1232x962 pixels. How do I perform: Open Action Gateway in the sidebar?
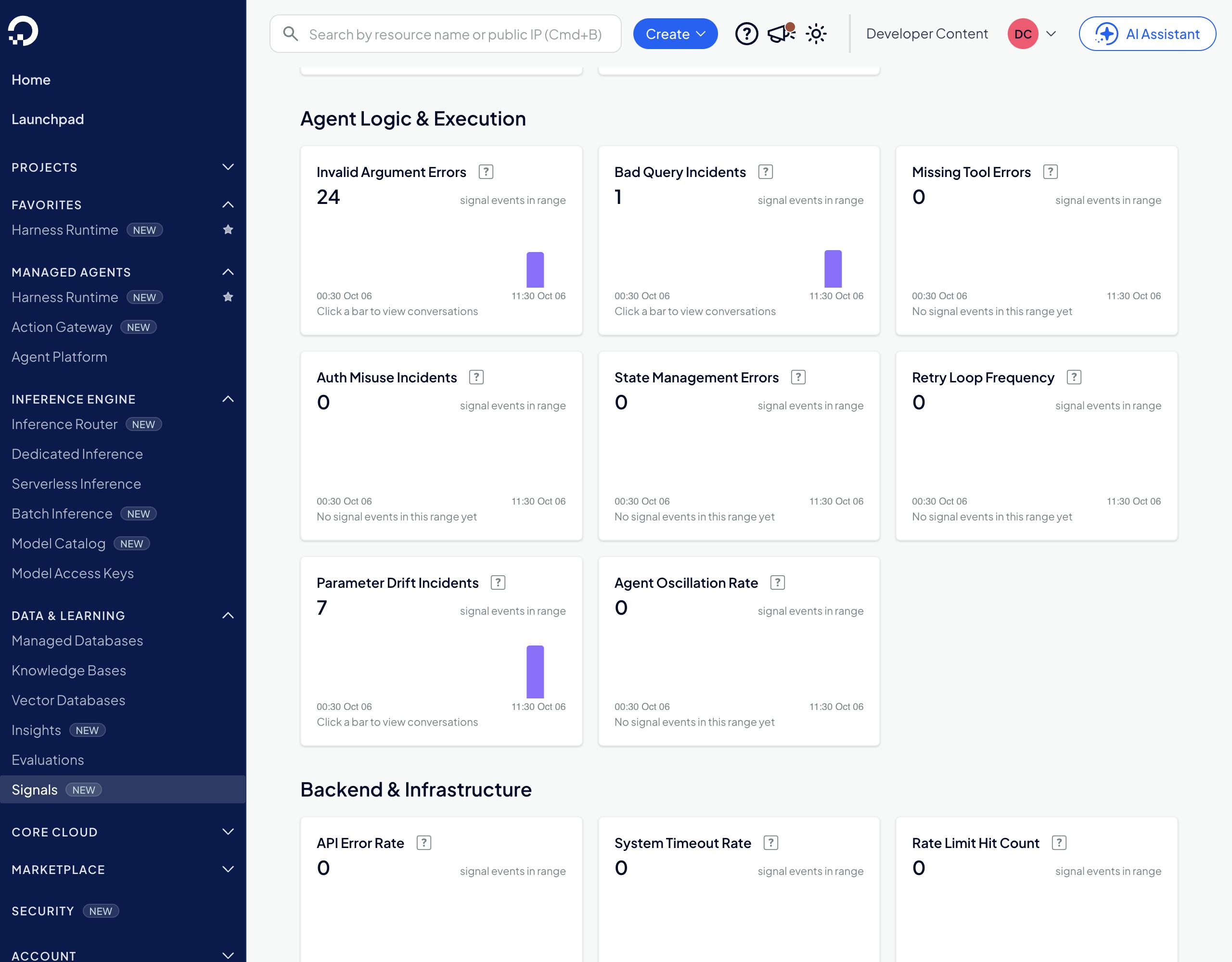62,327
